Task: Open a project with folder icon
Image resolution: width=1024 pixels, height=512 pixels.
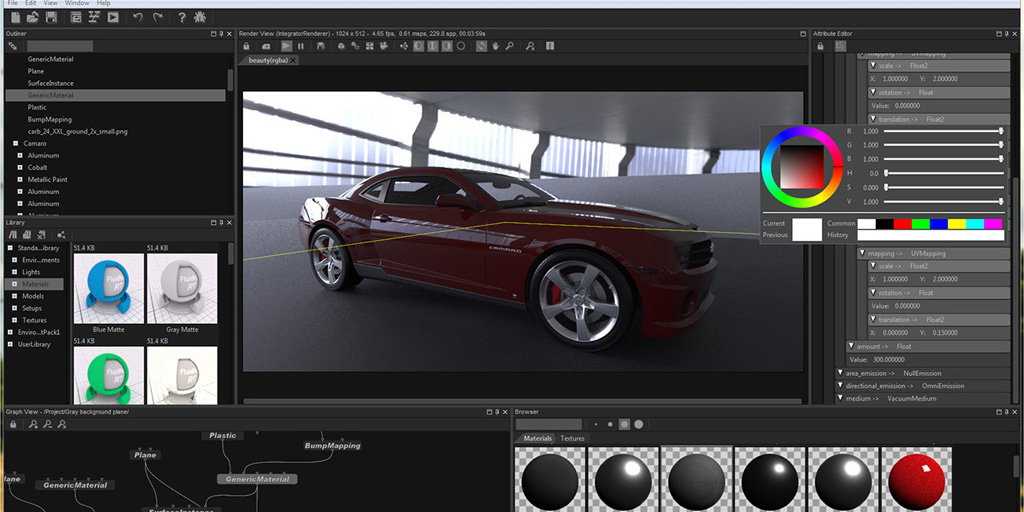Action: click(x=33, y=18)
